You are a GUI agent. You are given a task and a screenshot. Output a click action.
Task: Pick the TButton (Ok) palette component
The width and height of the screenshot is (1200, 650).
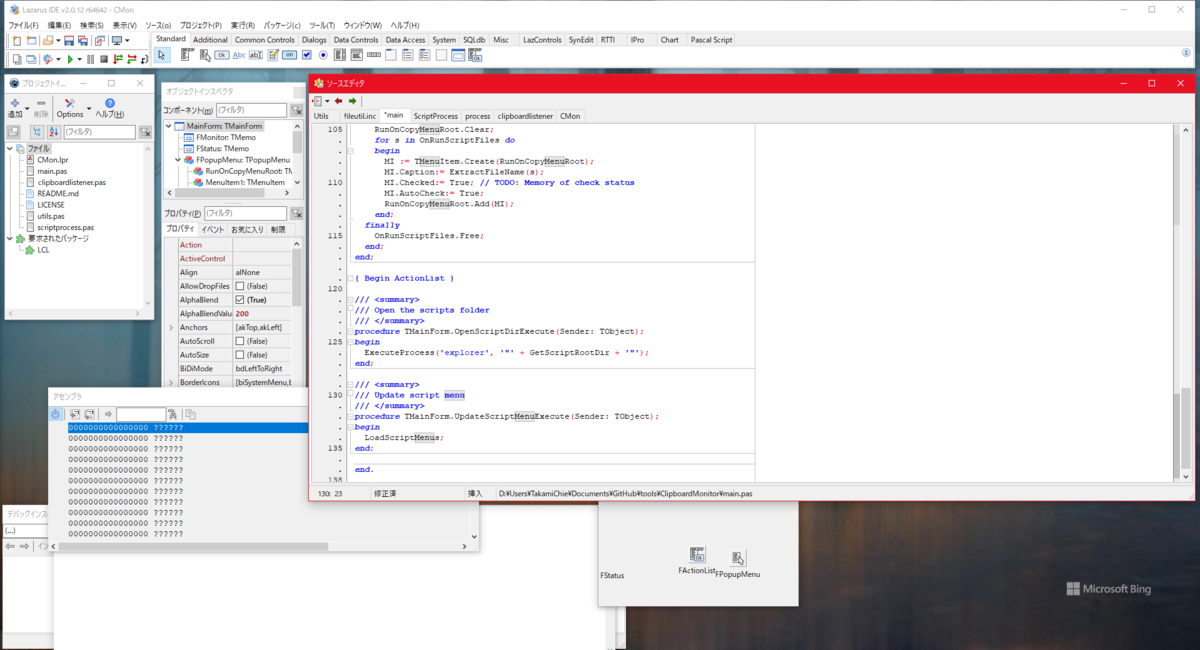click(x=222, y=55)
